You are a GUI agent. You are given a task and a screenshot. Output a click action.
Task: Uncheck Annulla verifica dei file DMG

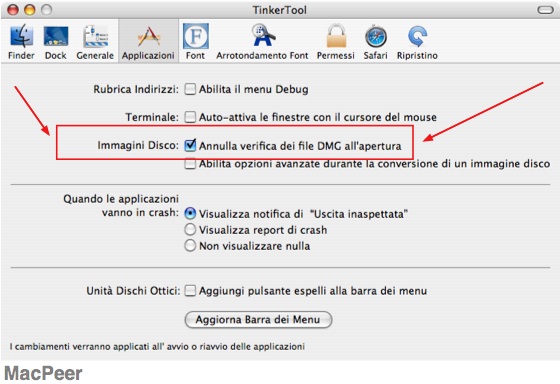point(190,145)
